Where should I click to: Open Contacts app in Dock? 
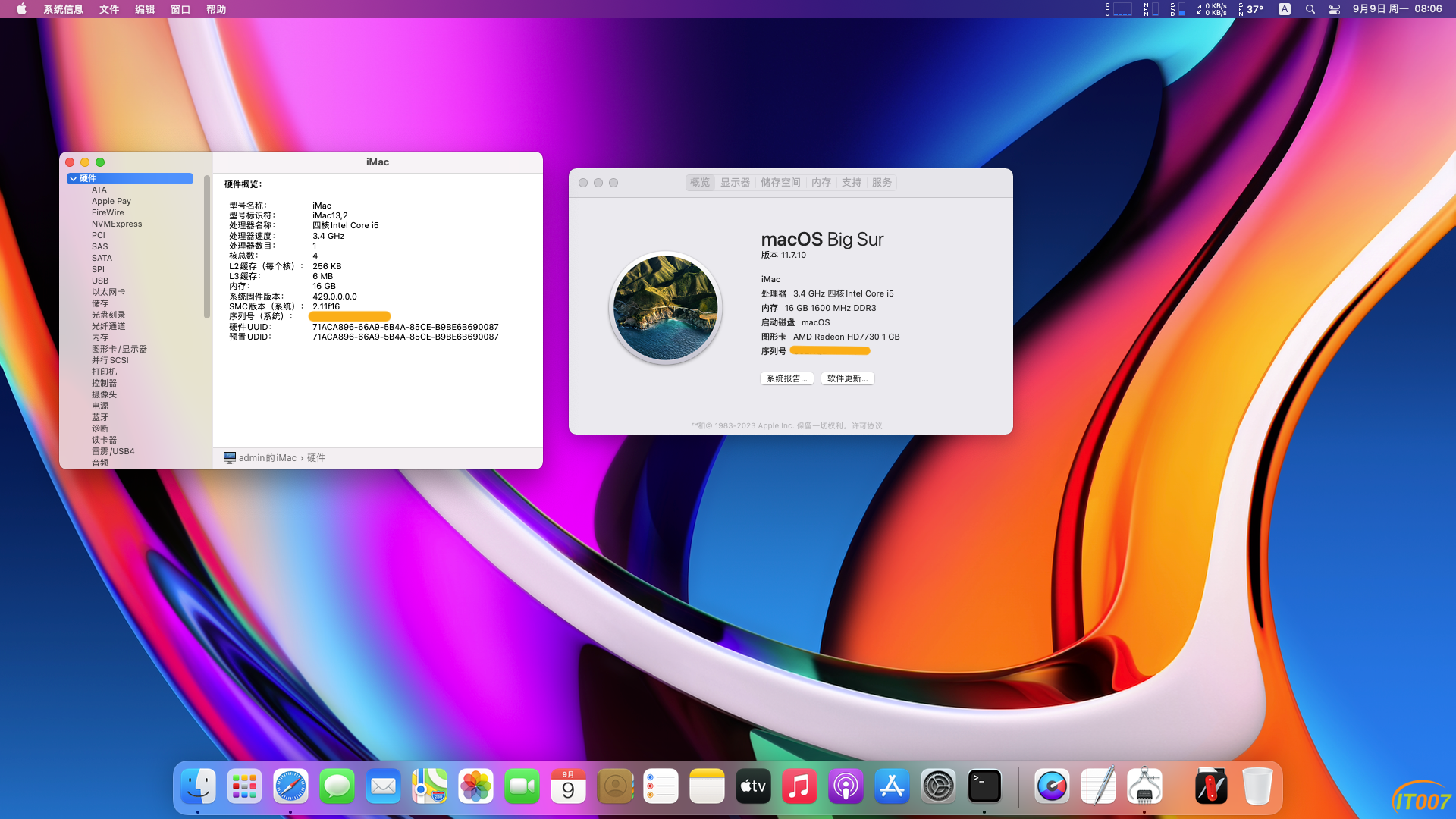pos(615,786)
